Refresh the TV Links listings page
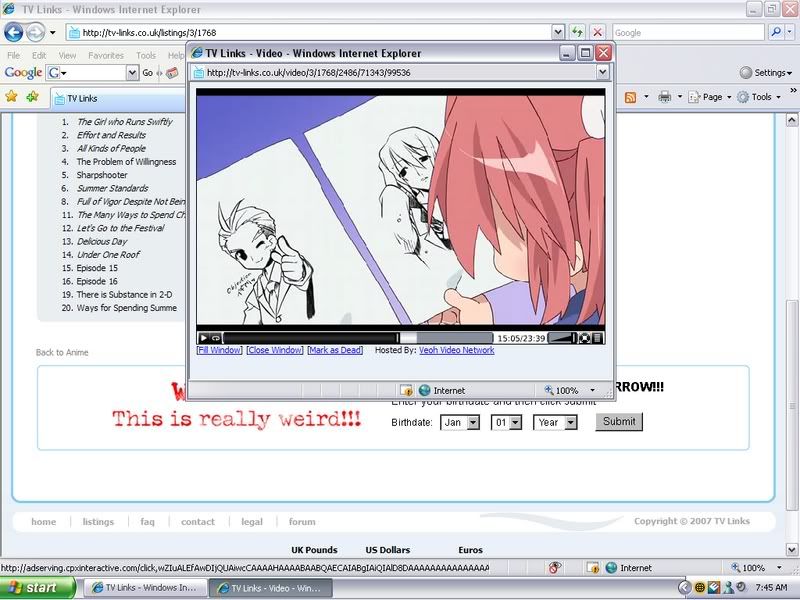Image resolution: width=800 pixels, height=600 pixels. click(577, 32)
